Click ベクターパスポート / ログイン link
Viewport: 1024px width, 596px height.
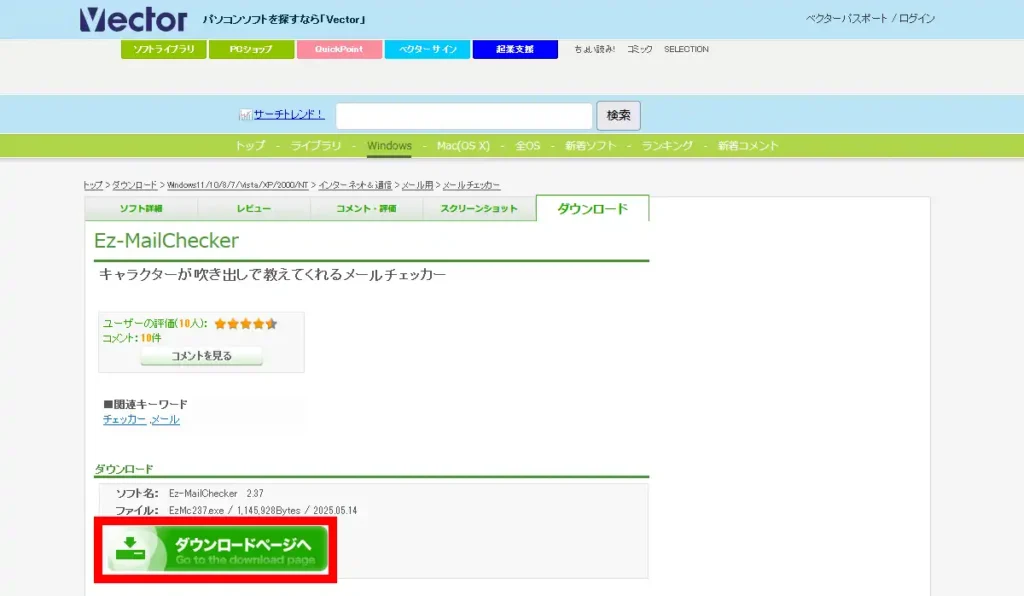(x=870, y=18)
